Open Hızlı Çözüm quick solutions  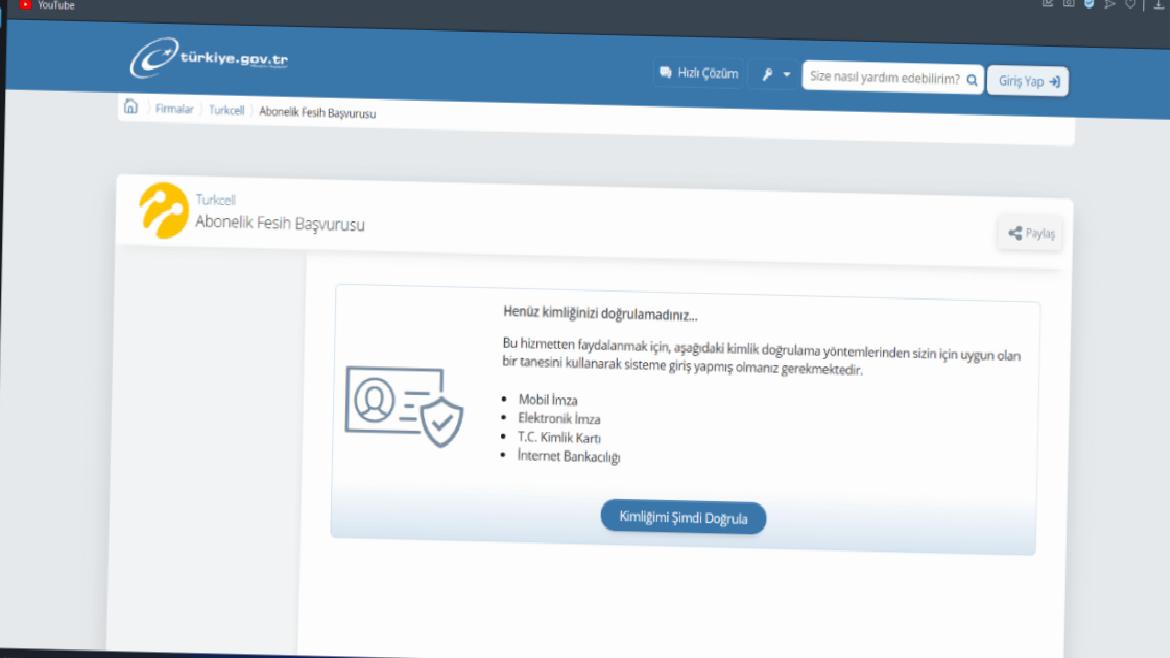pyautogui.click(x=698, y=73)
